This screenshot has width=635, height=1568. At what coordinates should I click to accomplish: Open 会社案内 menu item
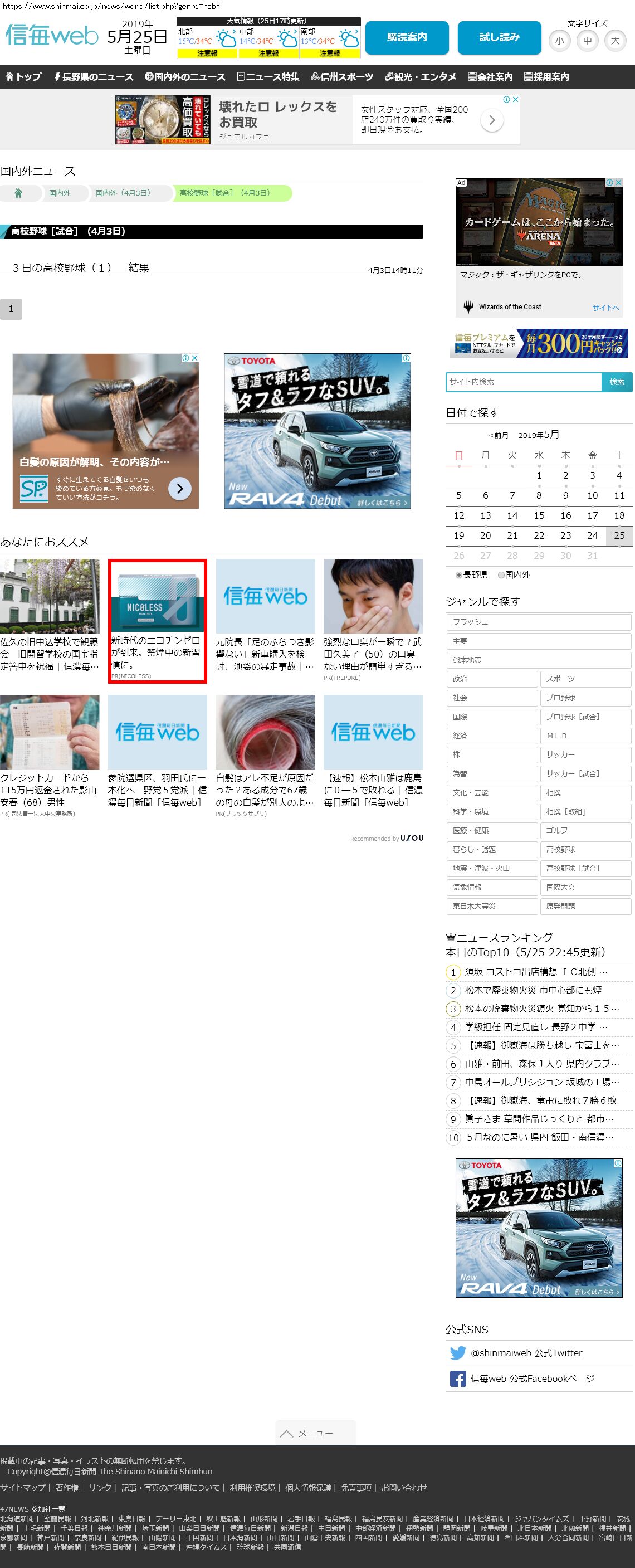[x=490, y=77]
